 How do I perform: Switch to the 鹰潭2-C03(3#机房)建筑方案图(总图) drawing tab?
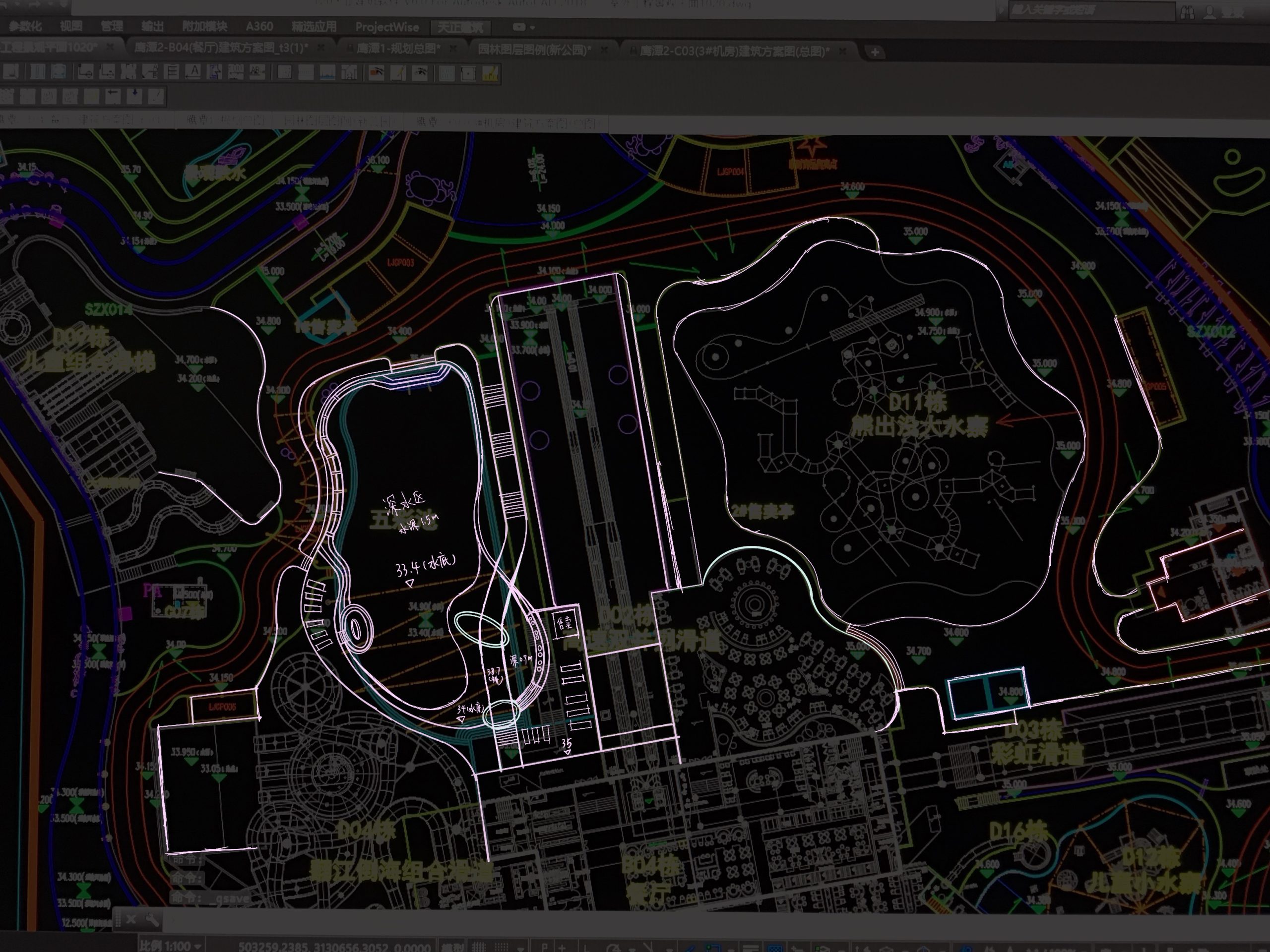pos(734,51)
